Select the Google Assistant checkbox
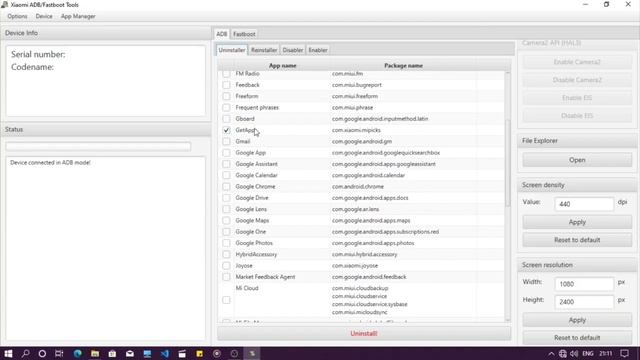Viewport: 640px width, 360px height. point(226,164)
